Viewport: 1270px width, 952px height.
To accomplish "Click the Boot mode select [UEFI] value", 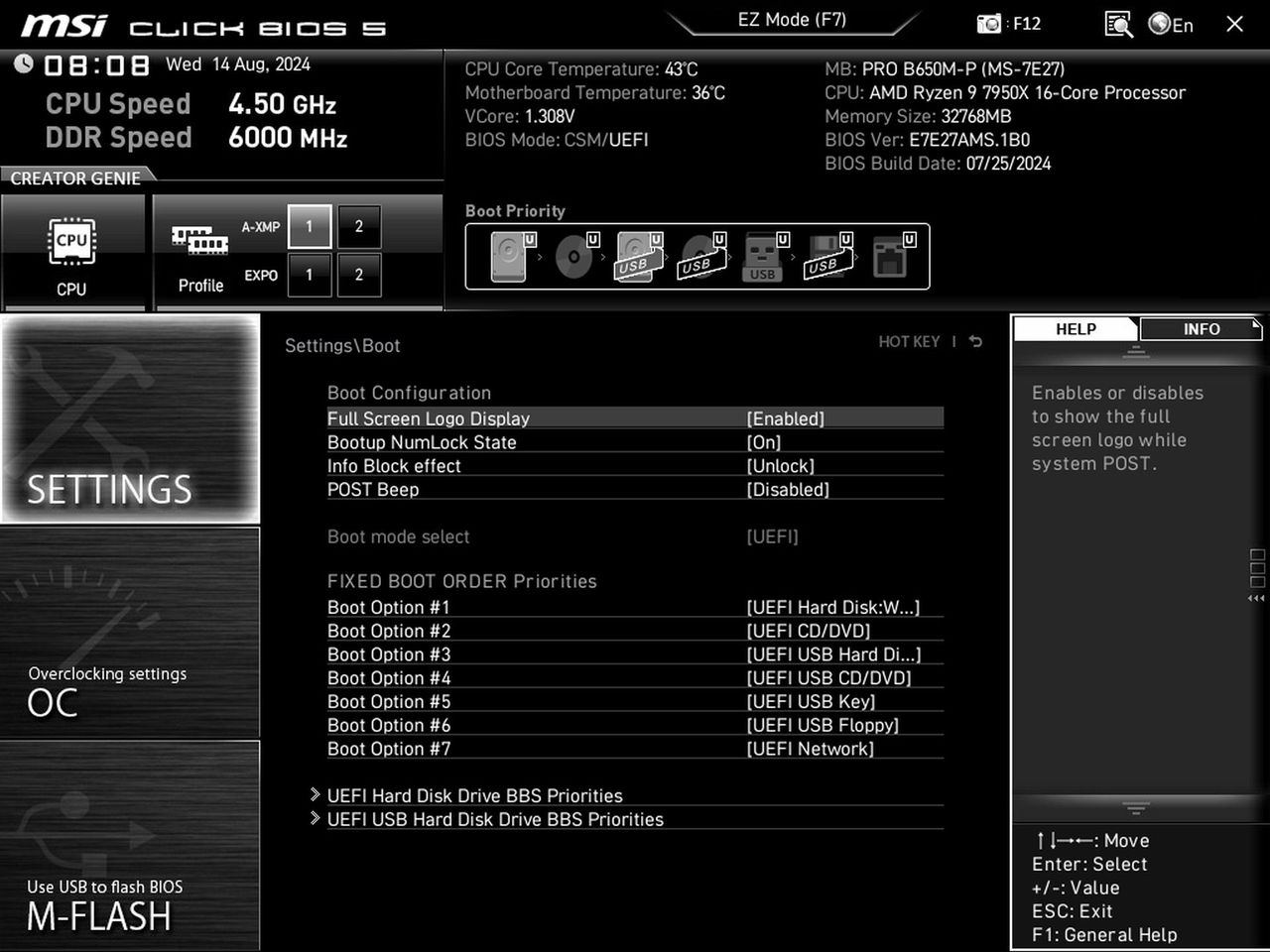I will click(x=772, y=537).
